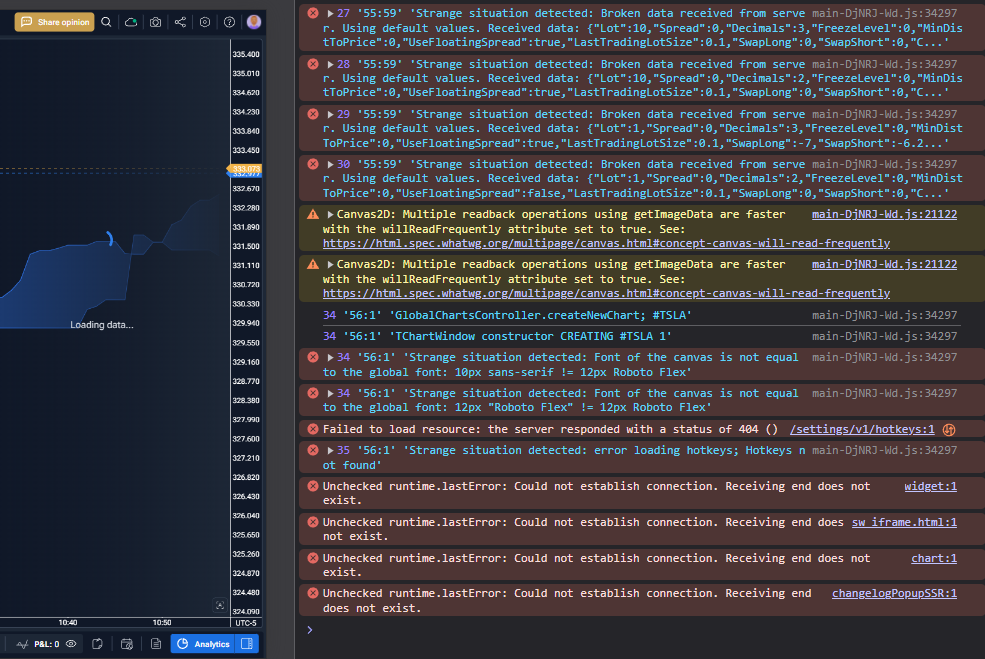The image size is (985, 659).
Task: Click the rotate/copy icon beside P&L
Action: click(x=97, y=644)
